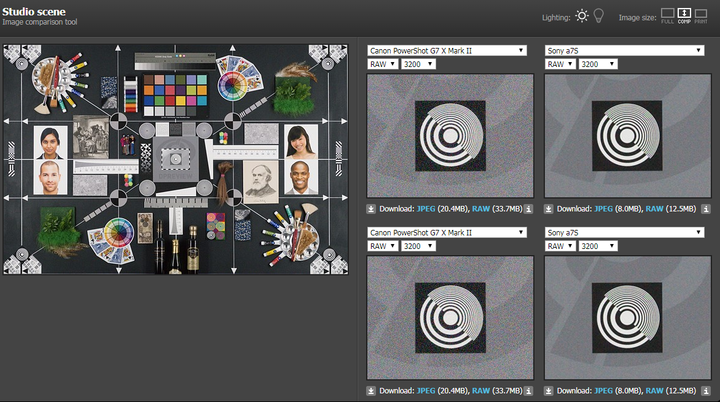Open ISO 3200 dropdown for bottom-left Canon
This screenshot has width=720, height=402.
[418, 246]
